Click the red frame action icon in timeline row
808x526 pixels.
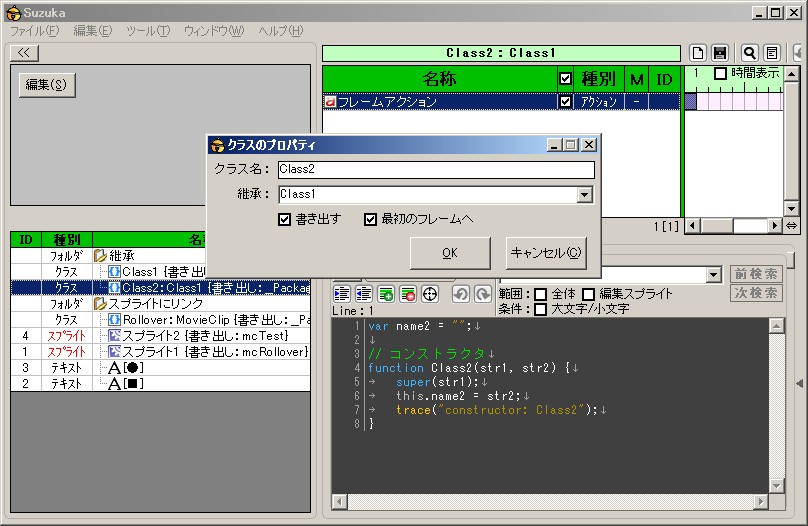coord(330,101)
